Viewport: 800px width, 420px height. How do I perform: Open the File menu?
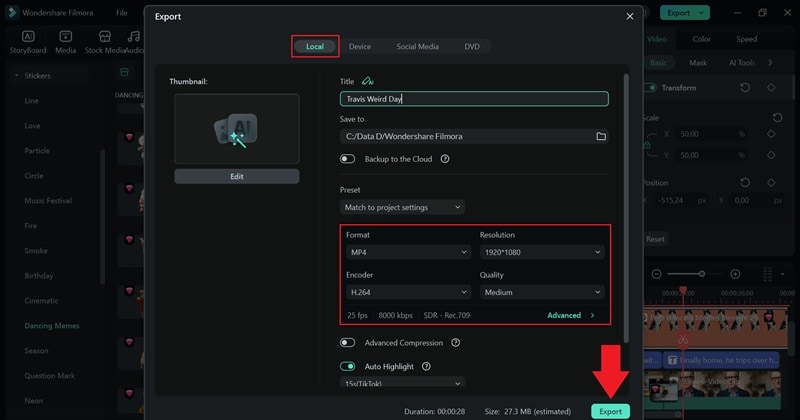121,13
